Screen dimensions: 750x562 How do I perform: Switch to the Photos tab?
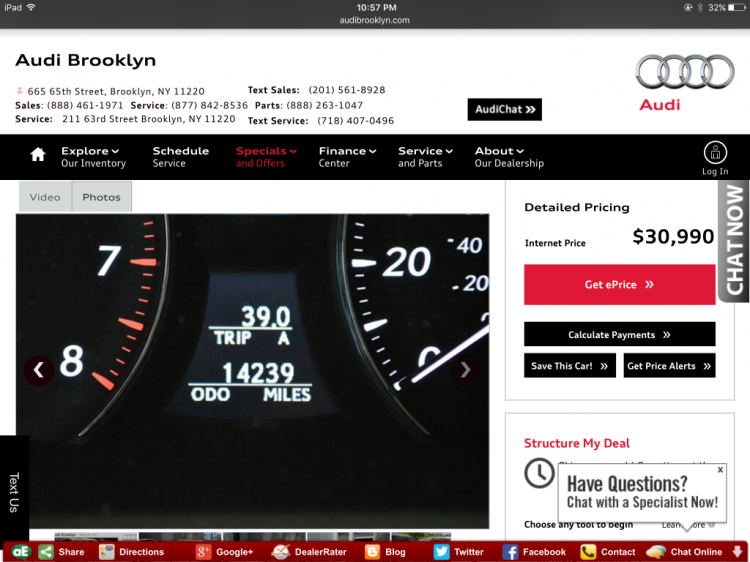pyautogui.click(x=101, y=197)
